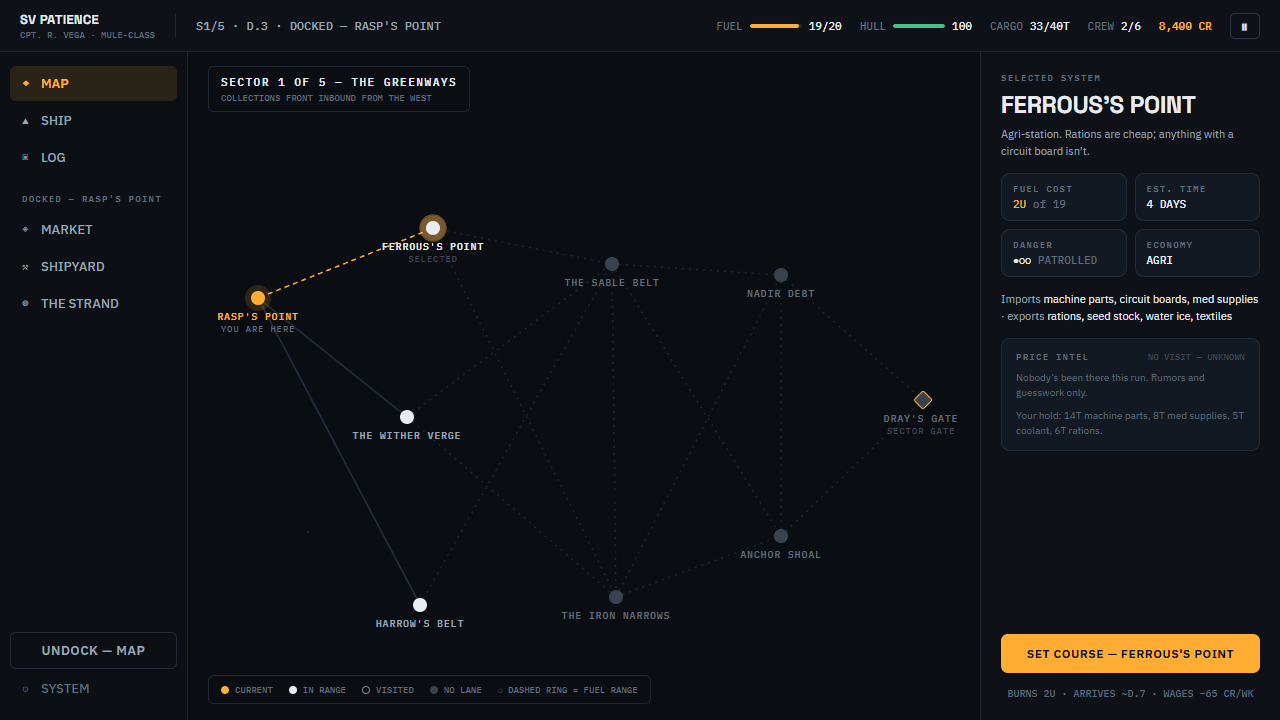The height and width of the screenshot is (720, 1280).
Task: Select The Iron Narrows node
Action: tap(616, 597)
